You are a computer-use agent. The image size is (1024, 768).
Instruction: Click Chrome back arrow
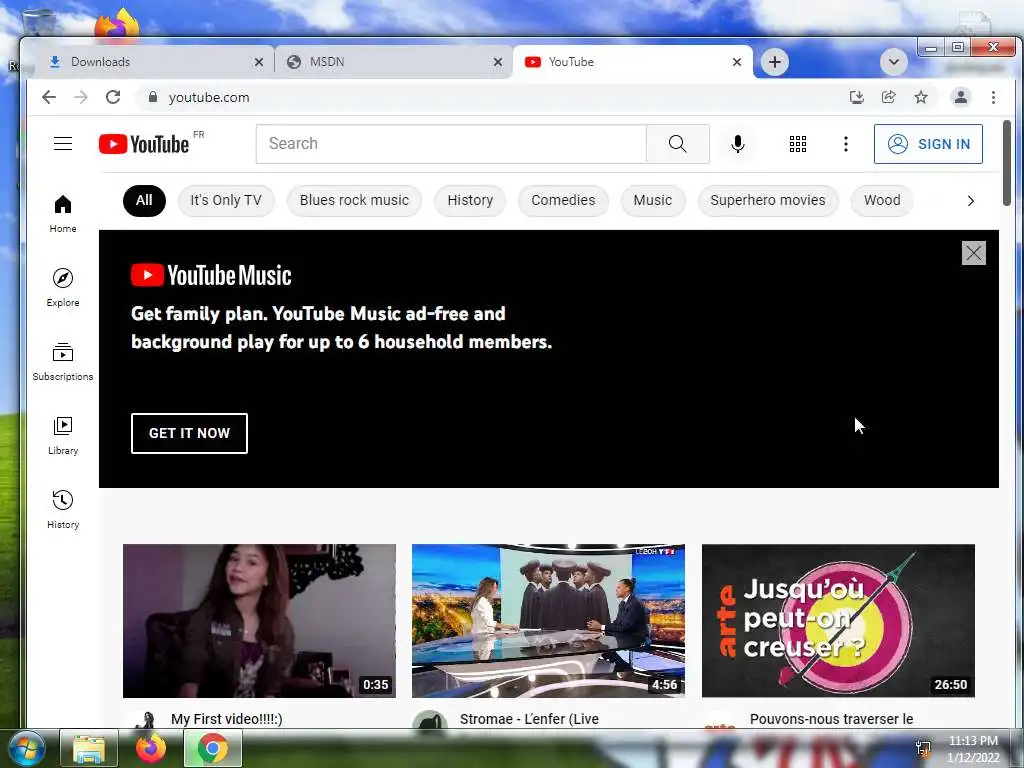tap(49, 97)
